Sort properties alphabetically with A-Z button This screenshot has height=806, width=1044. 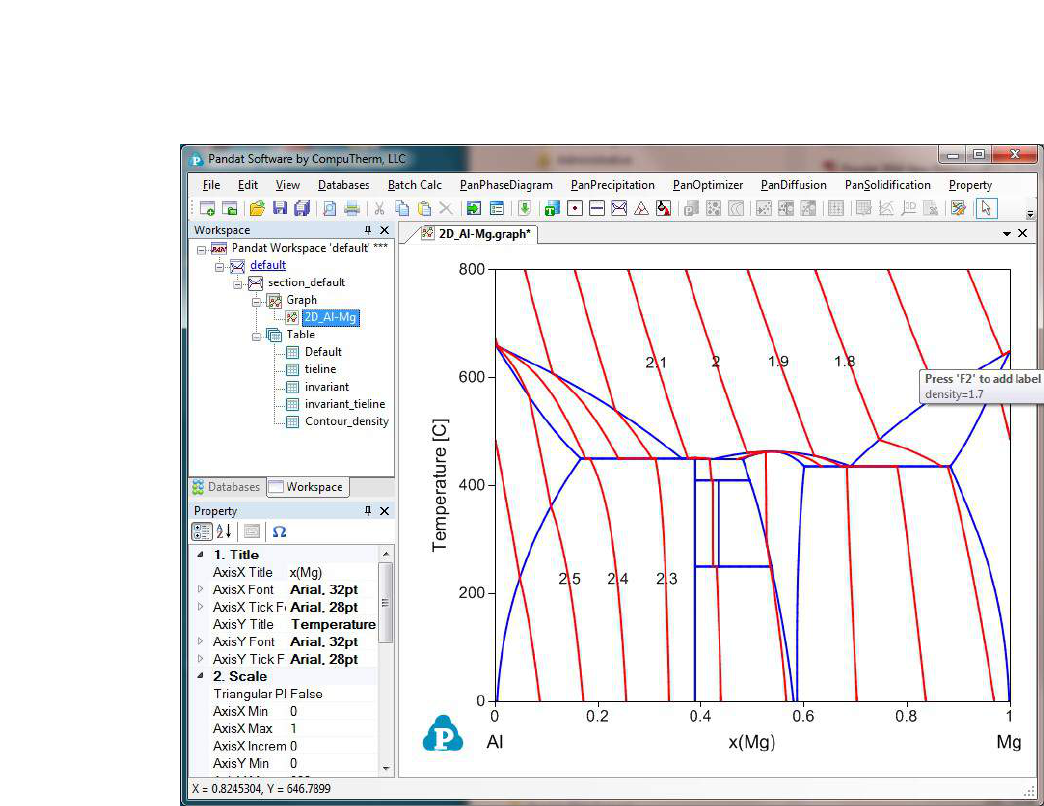(224, 531)
